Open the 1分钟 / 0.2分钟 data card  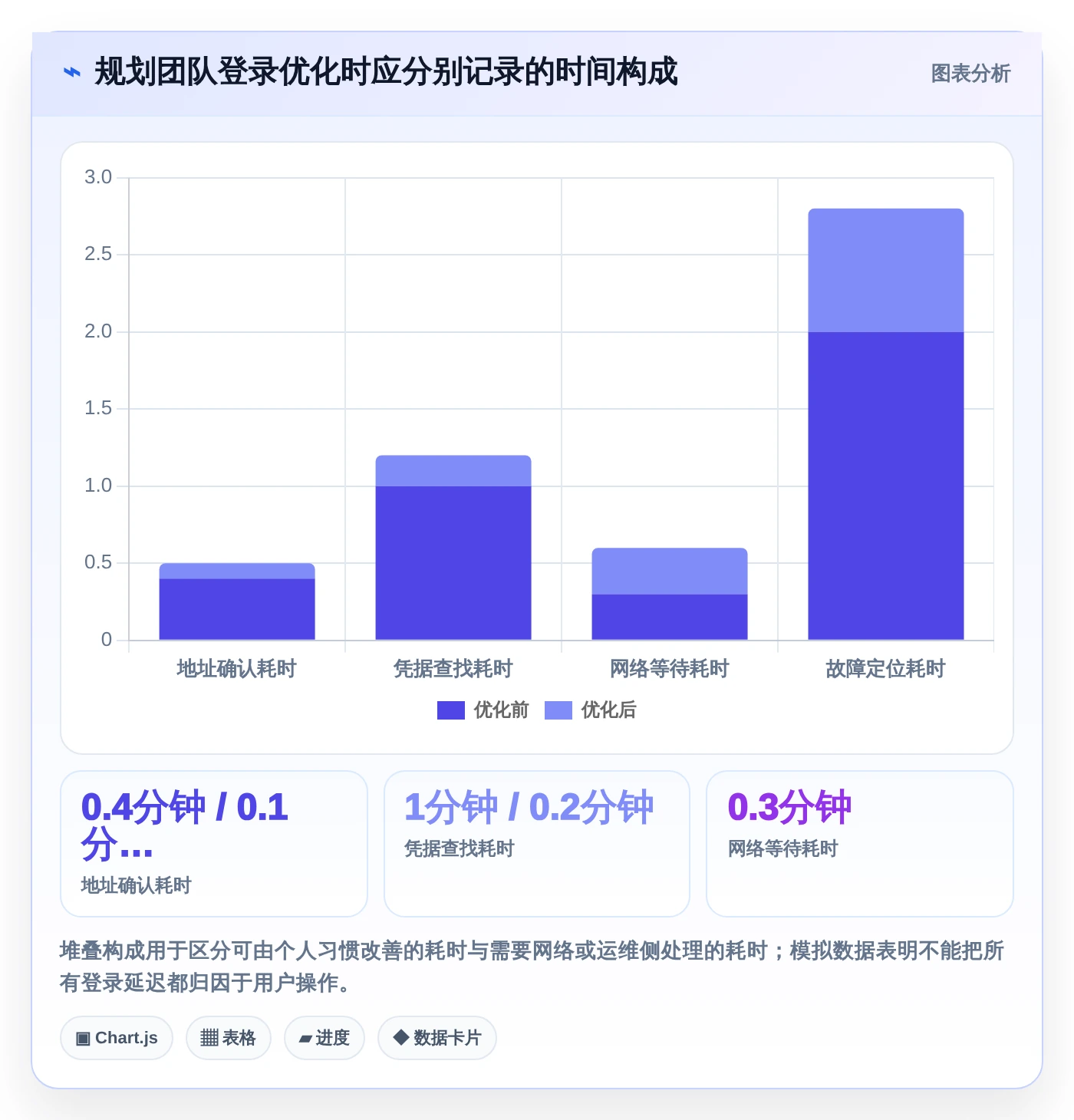(x=537, y=844)
